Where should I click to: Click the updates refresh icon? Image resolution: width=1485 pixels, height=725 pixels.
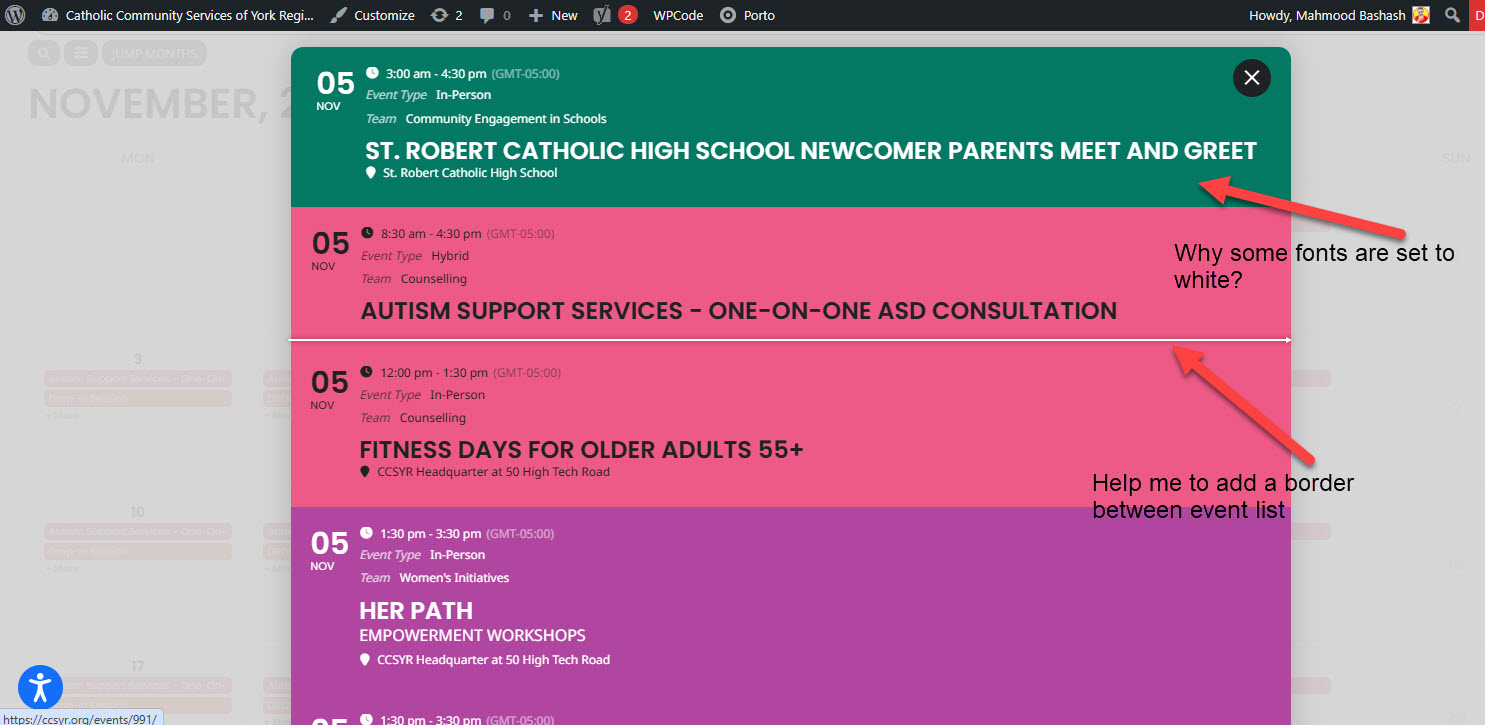tap(439, 15)
